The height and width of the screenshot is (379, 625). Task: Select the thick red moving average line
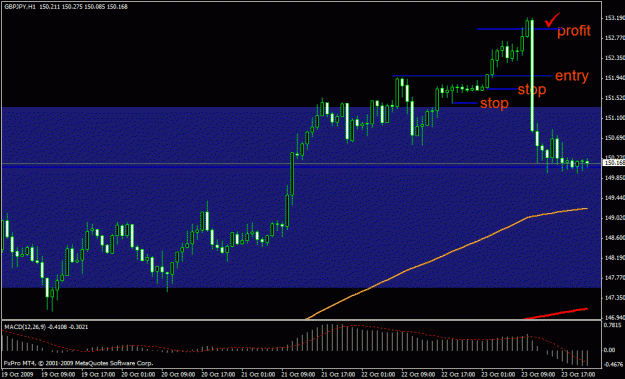coord(556,313)
